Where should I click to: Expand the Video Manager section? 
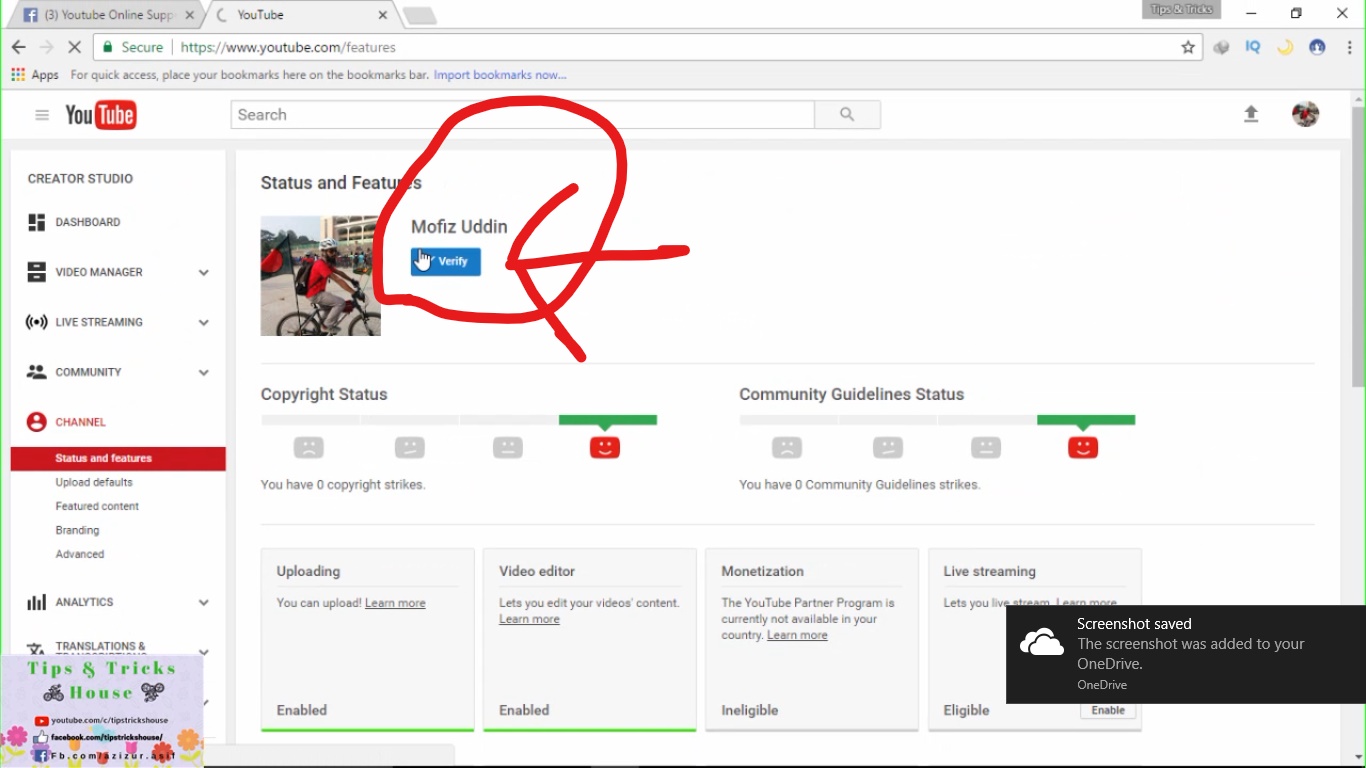(203, 272)
